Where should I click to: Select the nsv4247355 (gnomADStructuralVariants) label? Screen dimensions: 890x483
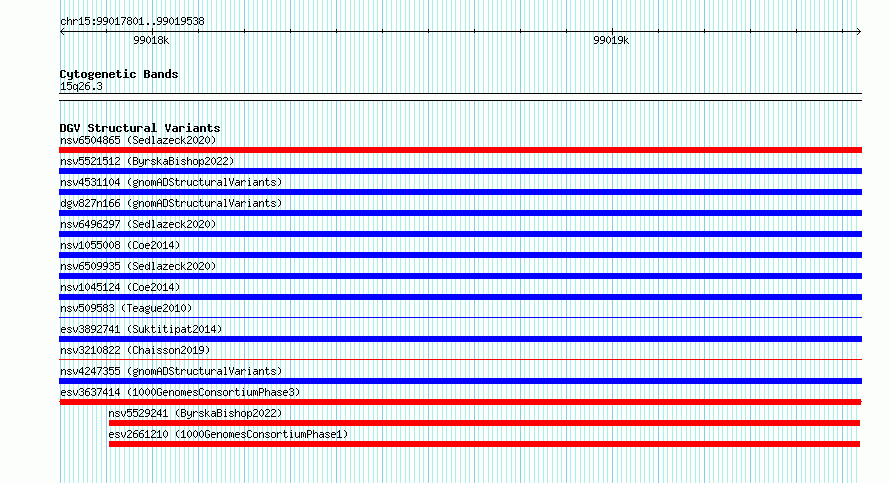point(171,371)
